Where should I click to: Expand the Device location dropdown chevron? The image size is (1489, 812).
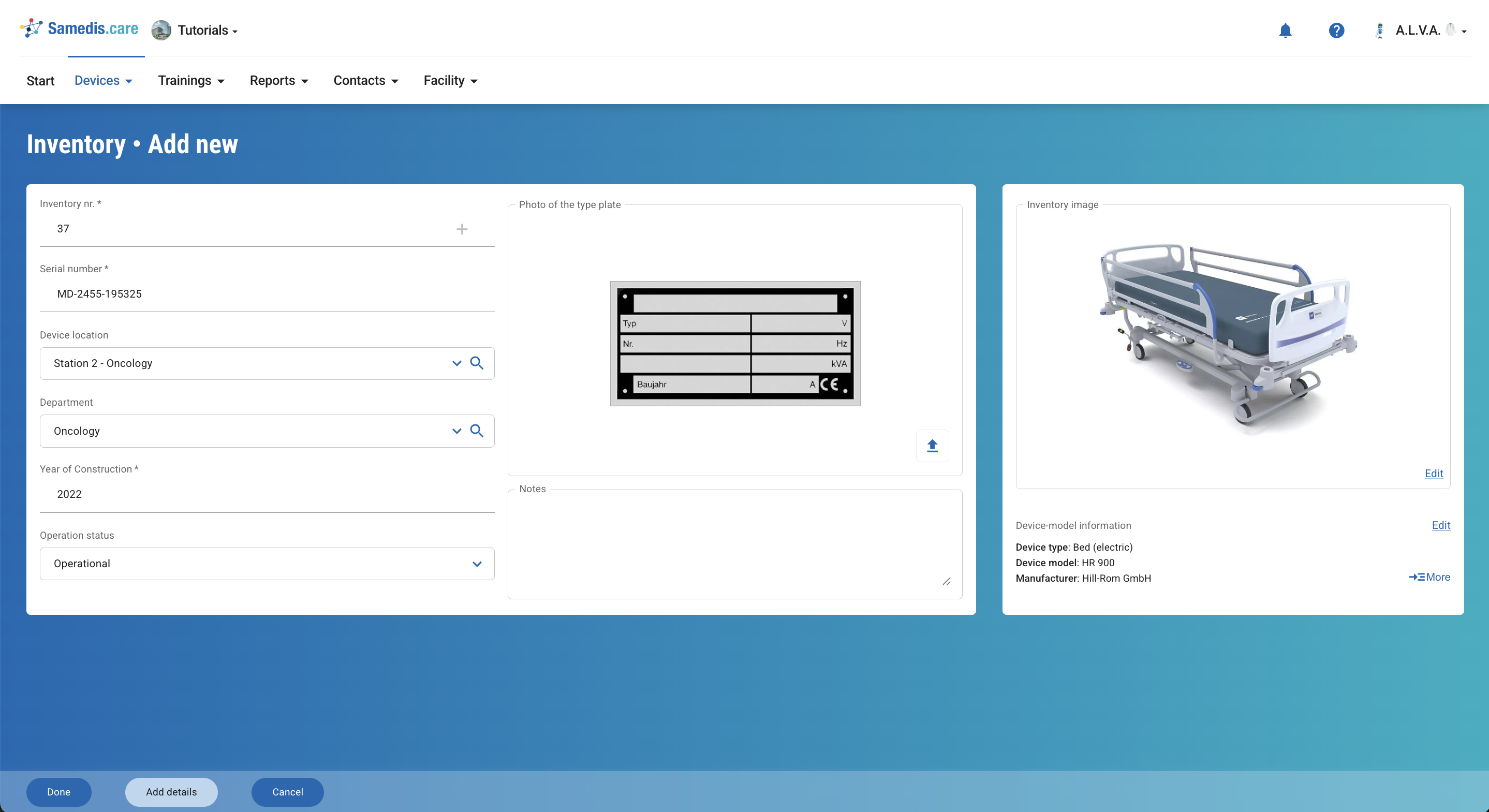tap(456, 363)
